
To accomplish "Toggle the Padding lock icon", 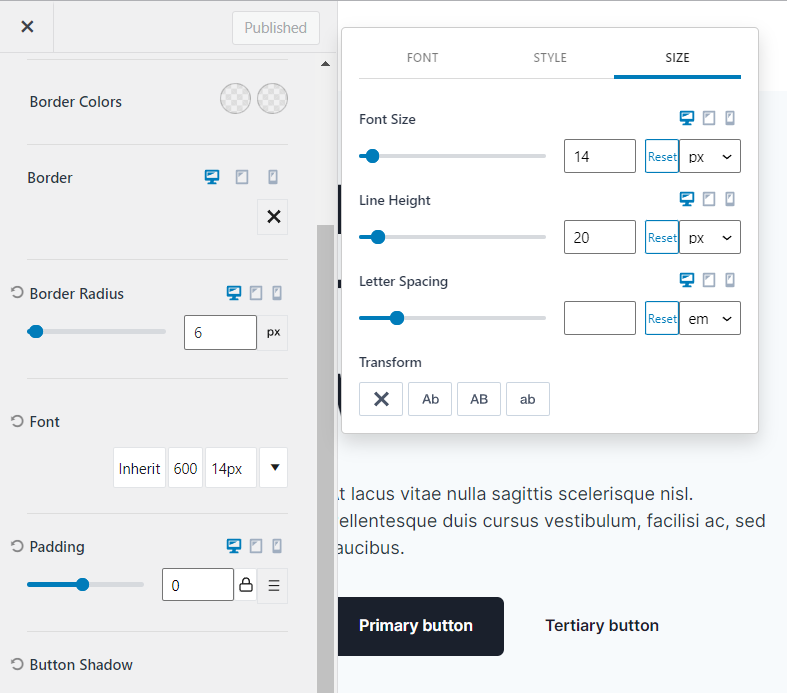I will pos(246,585).
